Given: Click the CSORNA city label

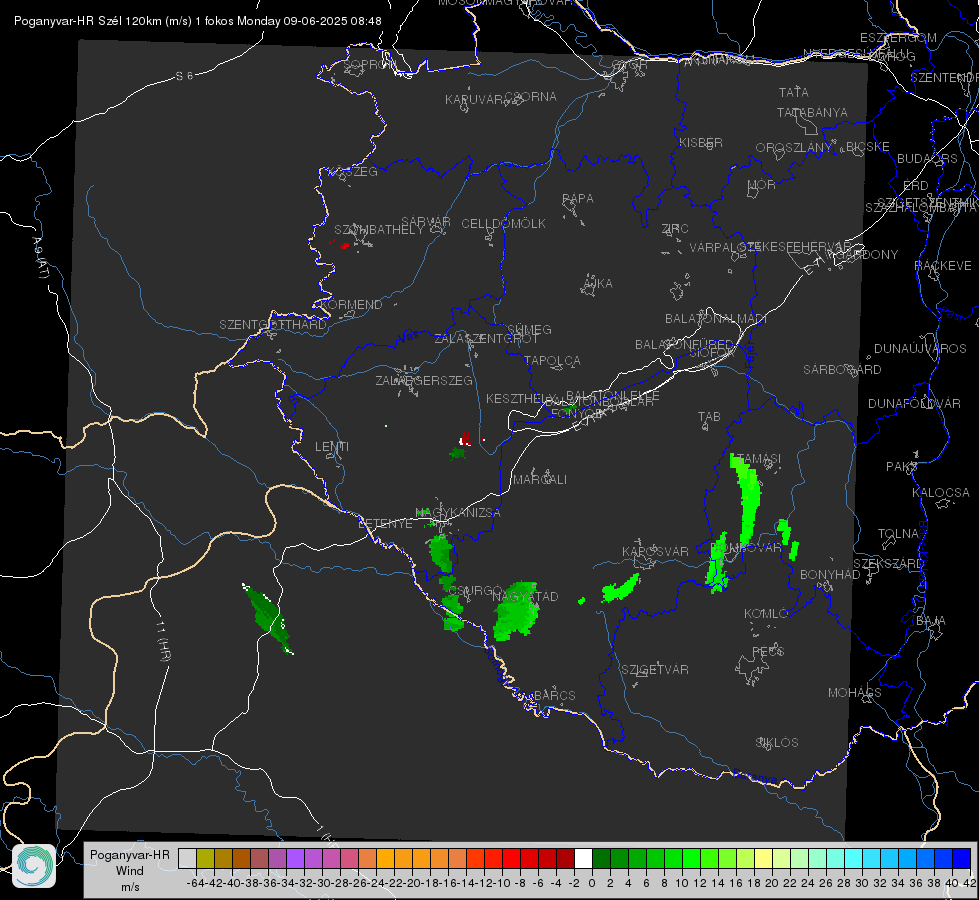Looking at the screenshot, I should click(531, 97).
